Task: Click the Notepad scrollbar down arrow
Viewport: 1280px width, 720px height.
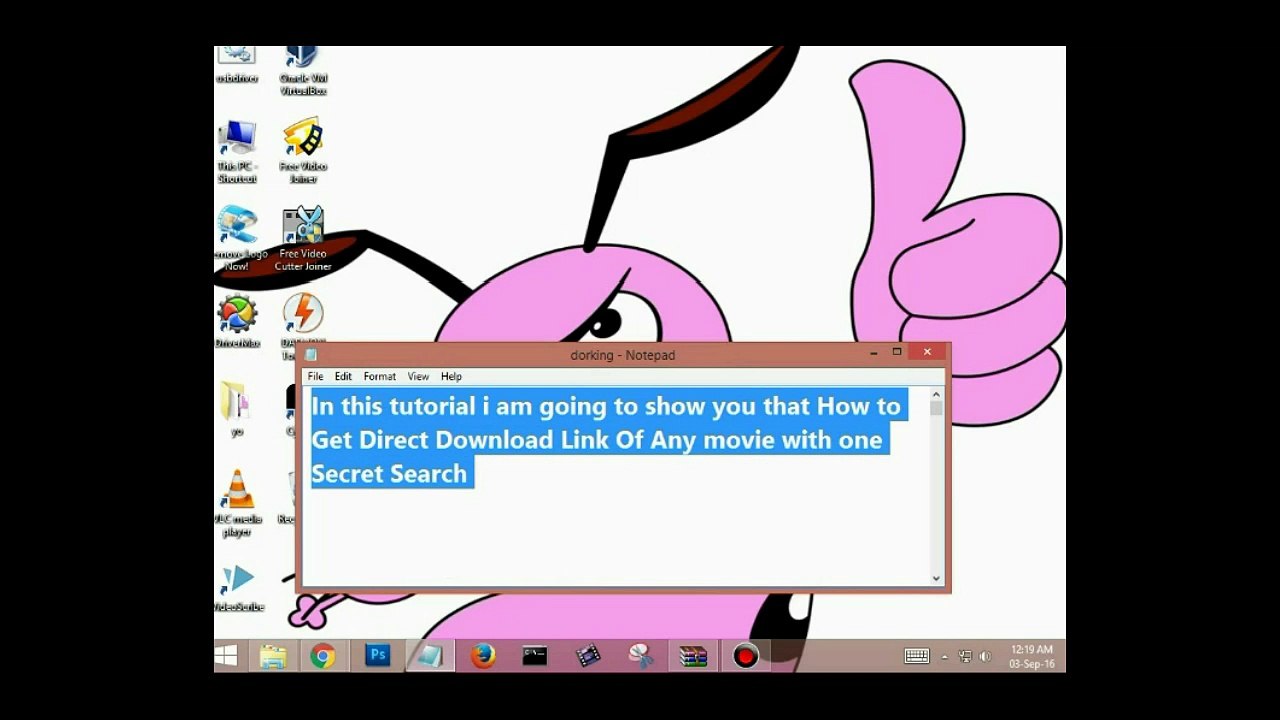Action: coord(936,578)
